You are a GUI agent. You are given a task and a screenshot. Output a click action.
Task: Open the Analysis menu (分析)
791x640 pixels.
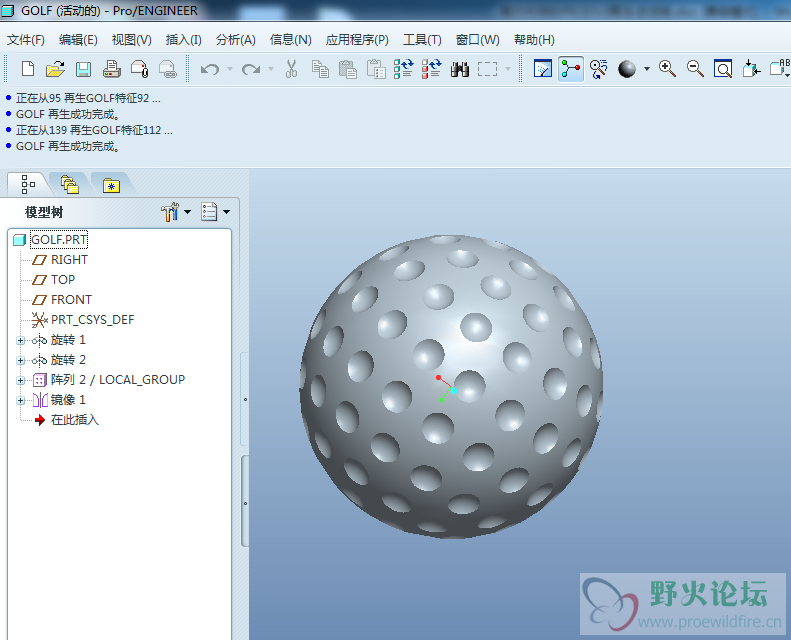pos(236,40)
